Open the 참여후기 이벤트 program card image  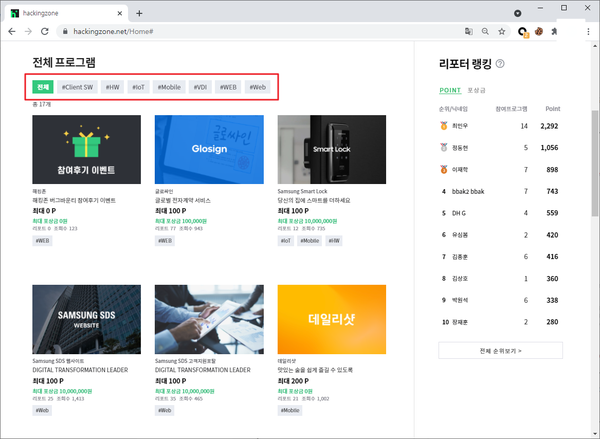(86, 149)
